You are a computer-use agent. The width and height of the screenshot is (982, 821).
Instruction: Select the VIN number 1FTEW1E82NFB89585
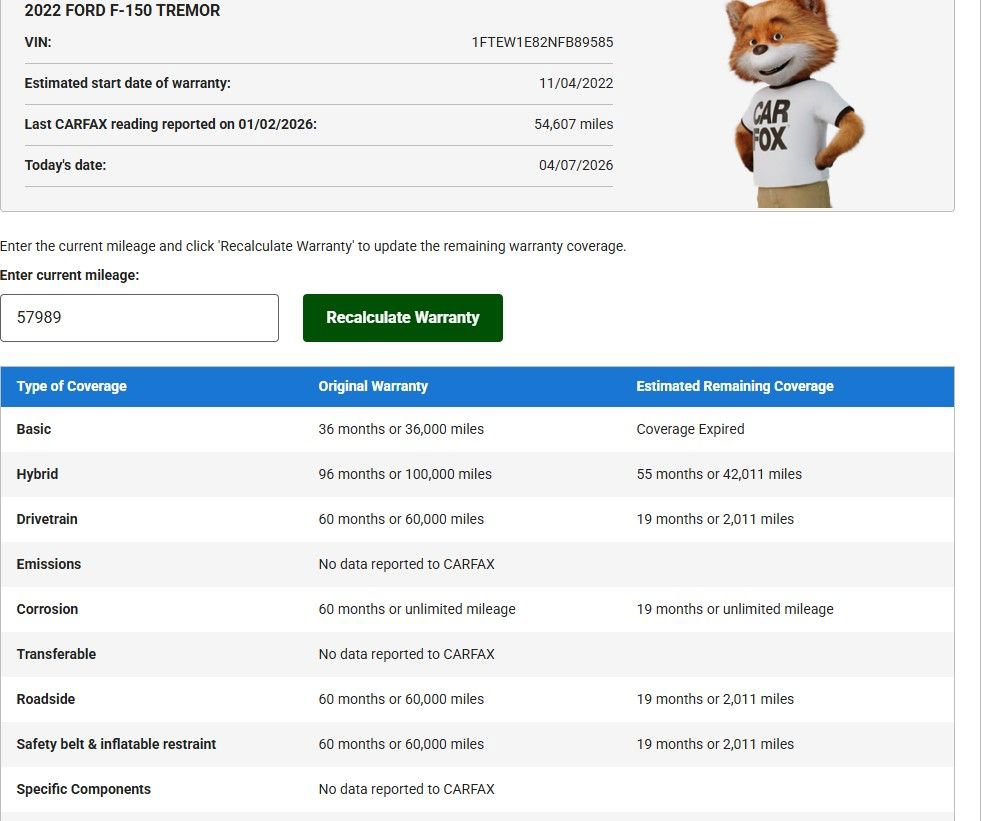point(542,42)
